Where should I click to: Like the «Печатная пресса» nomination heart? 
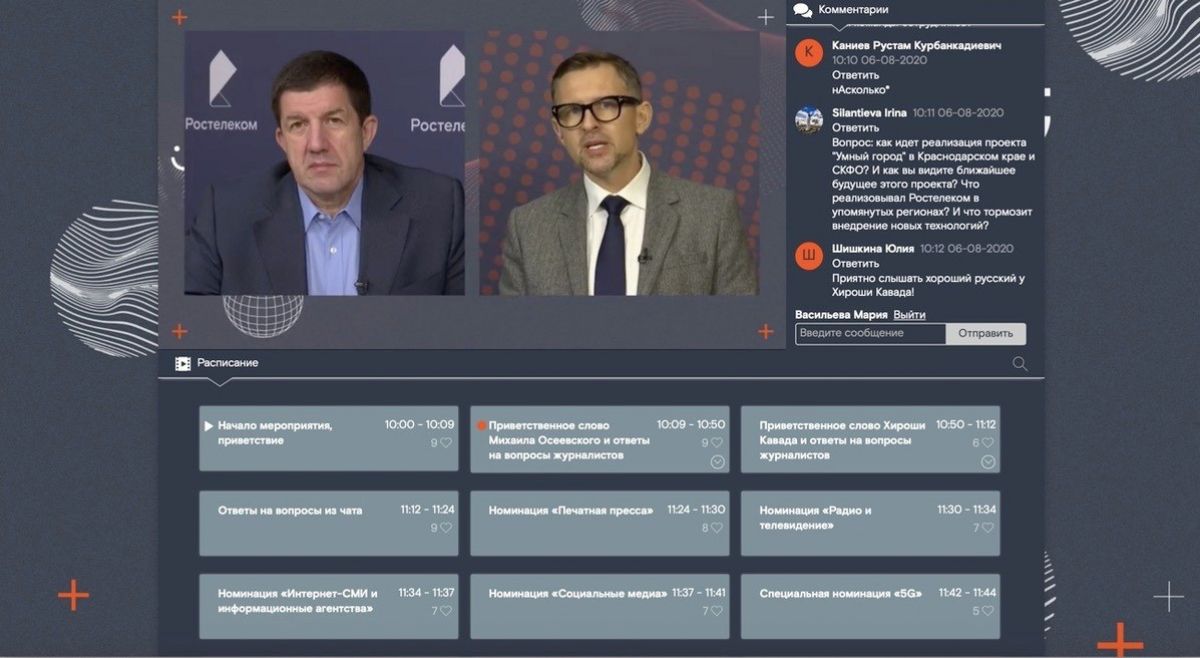pos(717,528)
